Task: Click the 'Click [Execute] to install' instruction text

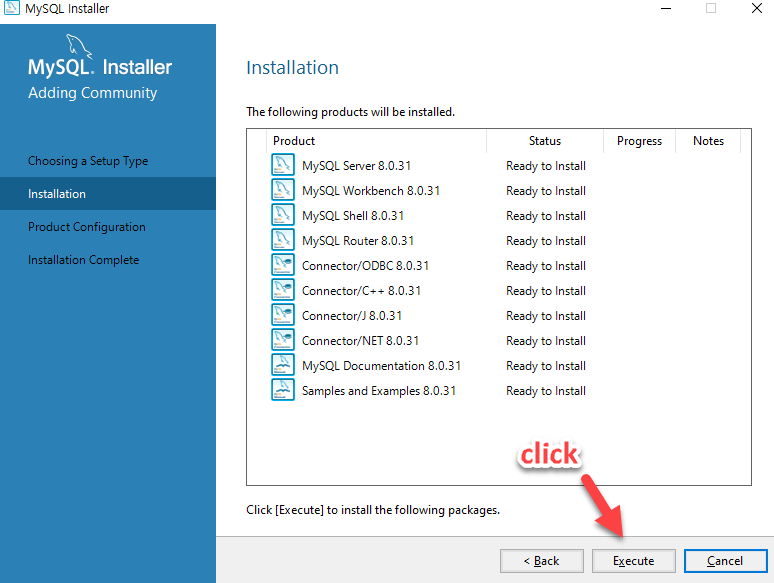Action: pyautogui.click(x=373, y=510)
